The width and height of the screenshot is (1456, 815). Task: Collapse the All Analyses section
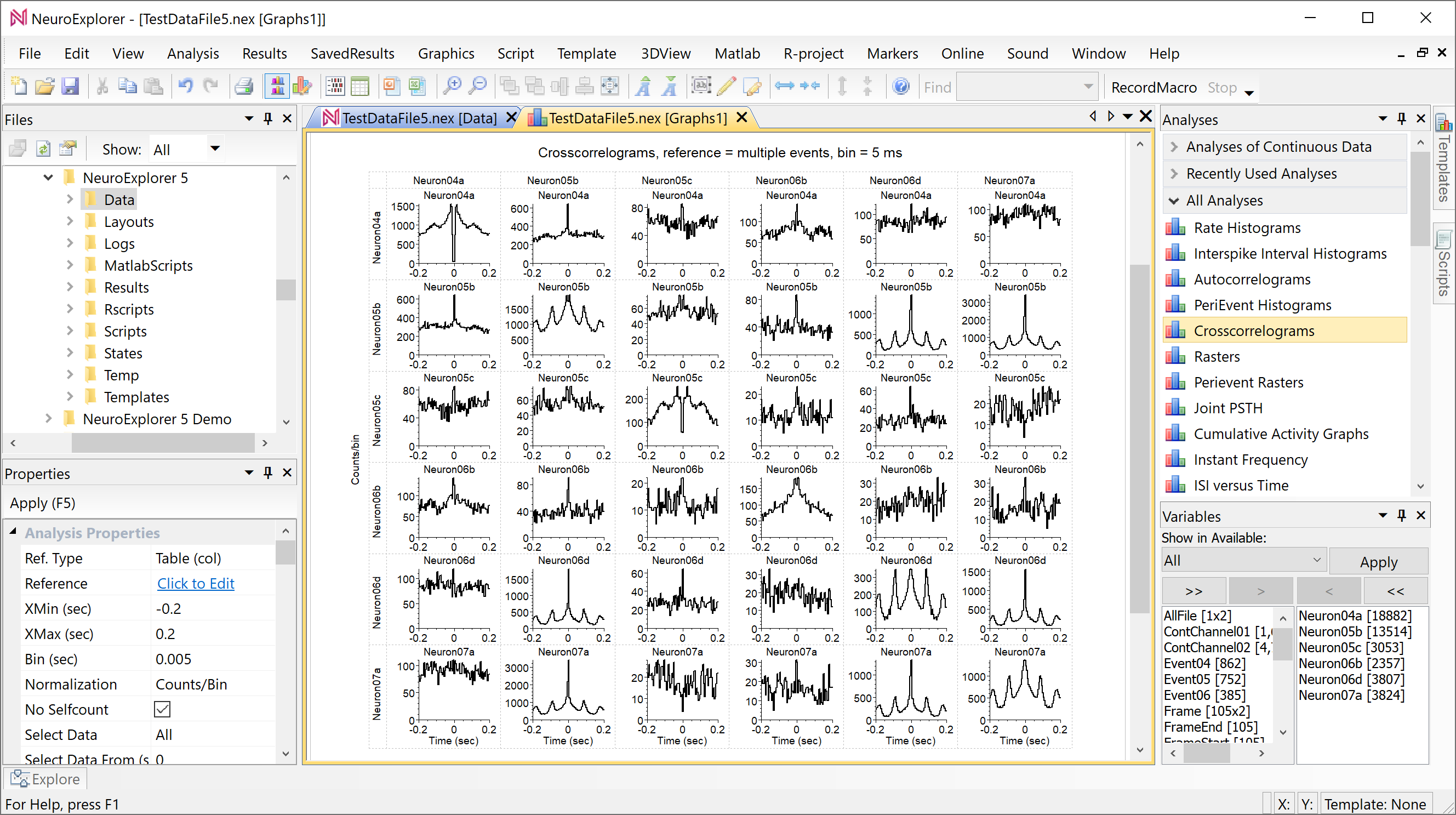click(1173, 201)
